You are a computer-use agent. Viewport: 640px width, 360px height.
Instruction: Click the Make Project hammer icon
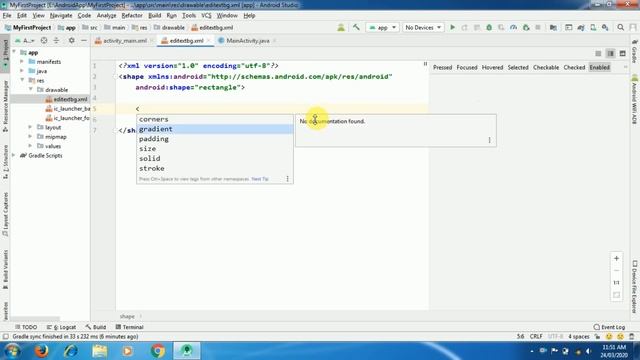pyautogui.click(x=356, y=27)
